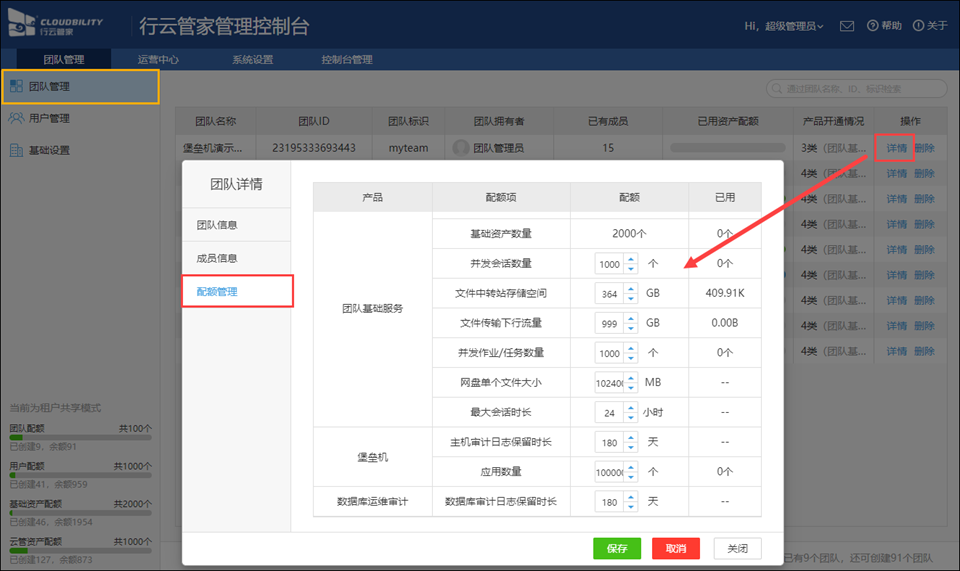Click the red 取消 button
The image size is (960, 571).
coord(676,548)
